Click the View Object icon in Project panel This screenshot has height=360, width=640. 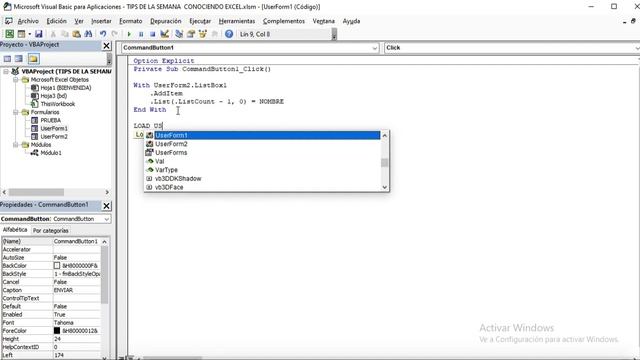[19, 59]
